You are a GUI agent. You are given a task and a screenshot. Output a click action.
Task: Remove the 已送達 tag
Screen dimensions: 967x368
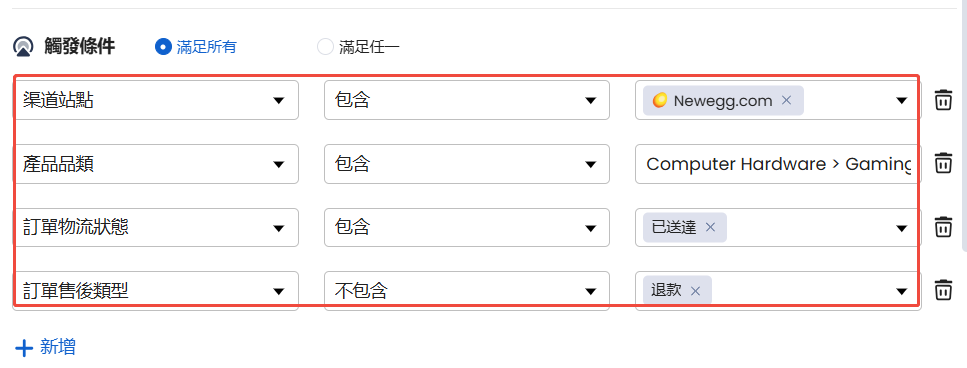click(710, 227)
